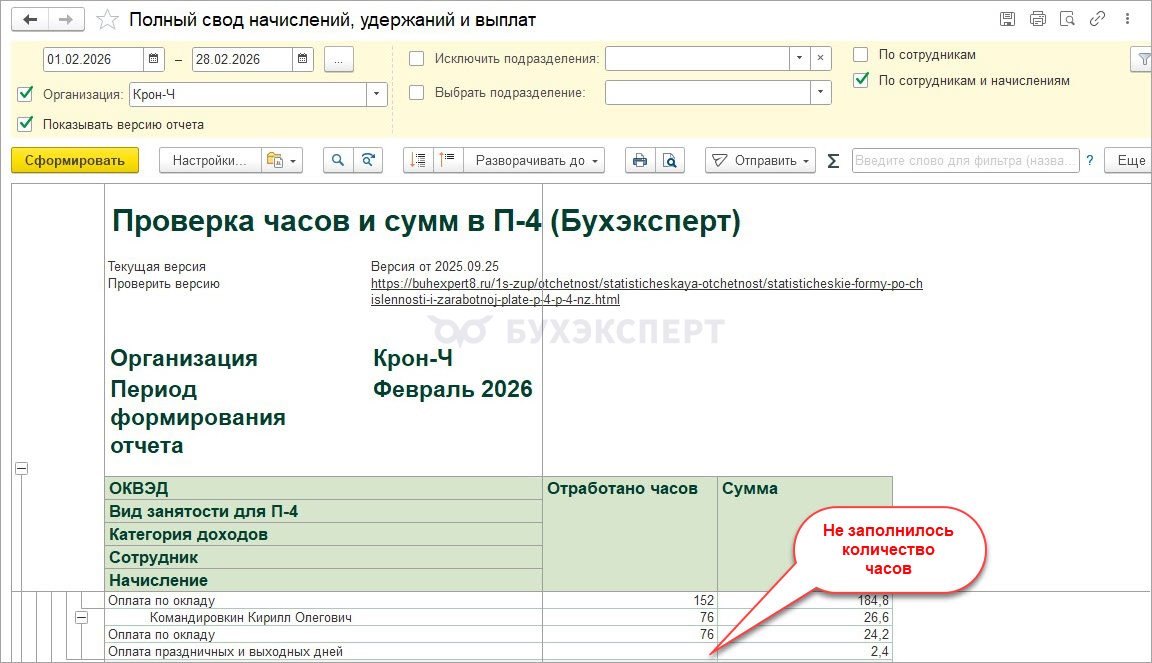Open the Еще menu

1130,161
